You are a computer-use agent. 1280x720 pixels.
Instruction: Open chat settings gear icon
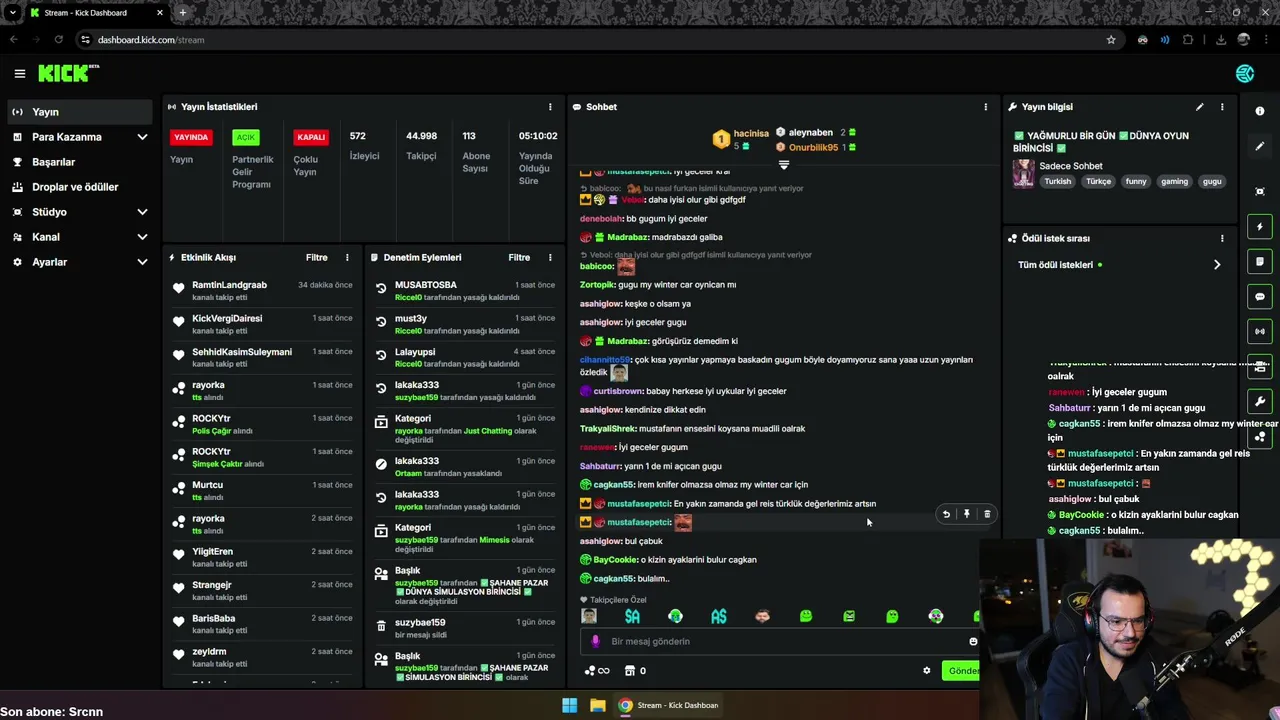tap(927, 671)
